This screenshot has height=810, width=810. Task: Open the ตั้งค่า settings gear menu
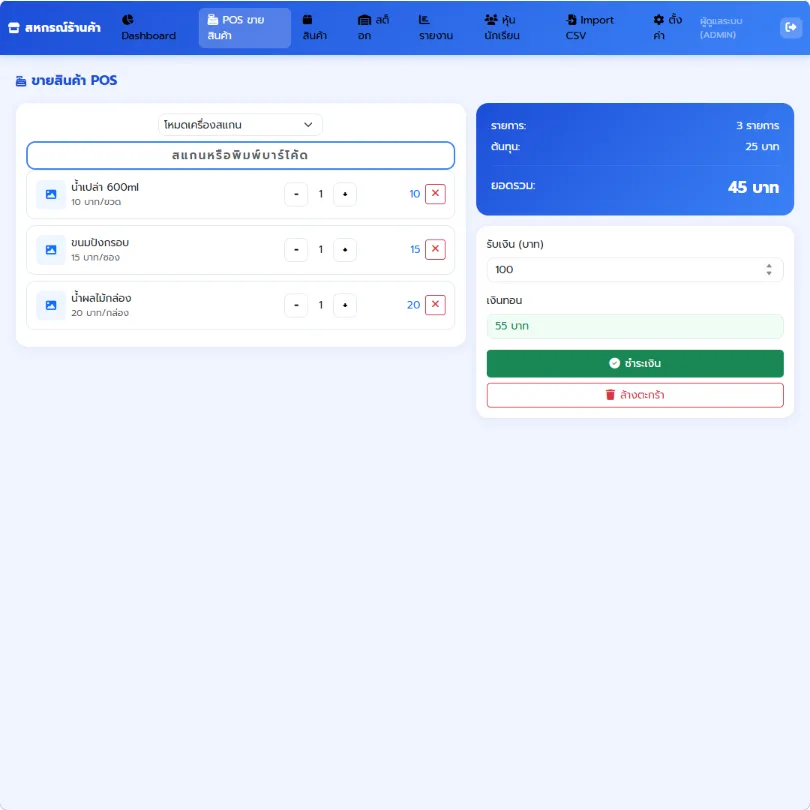667,28
